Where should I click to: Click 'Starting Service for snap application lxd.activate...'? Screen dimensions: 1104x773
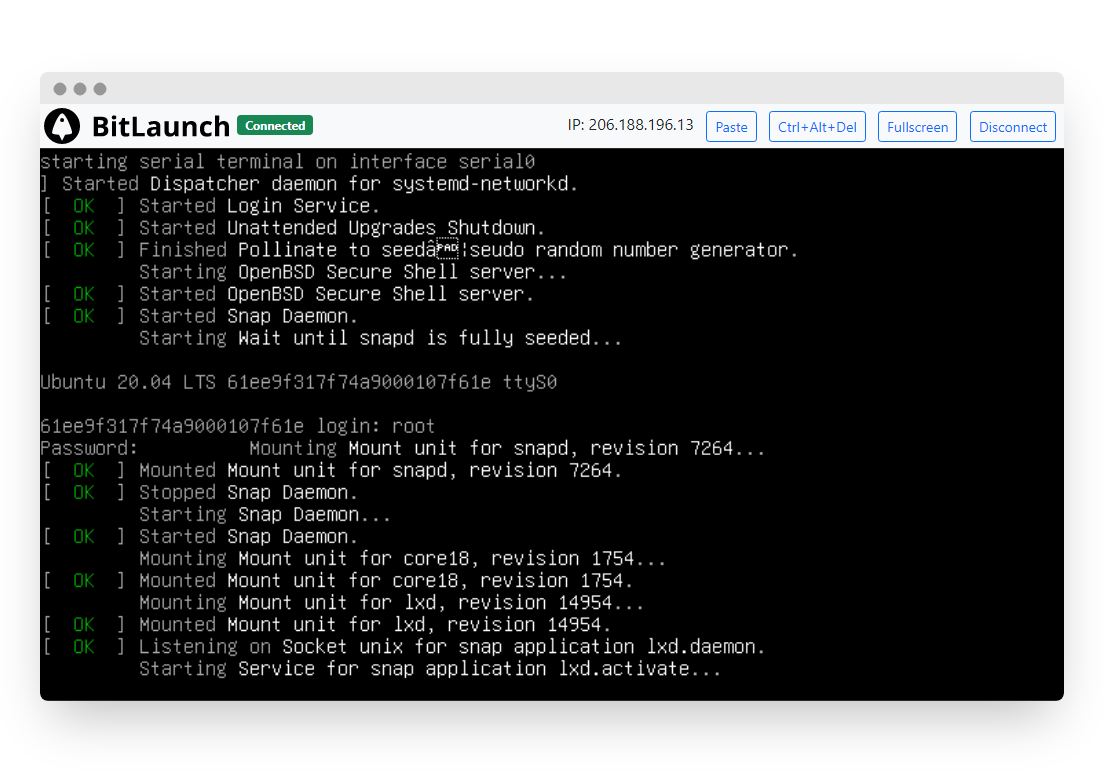click(430, 669)
